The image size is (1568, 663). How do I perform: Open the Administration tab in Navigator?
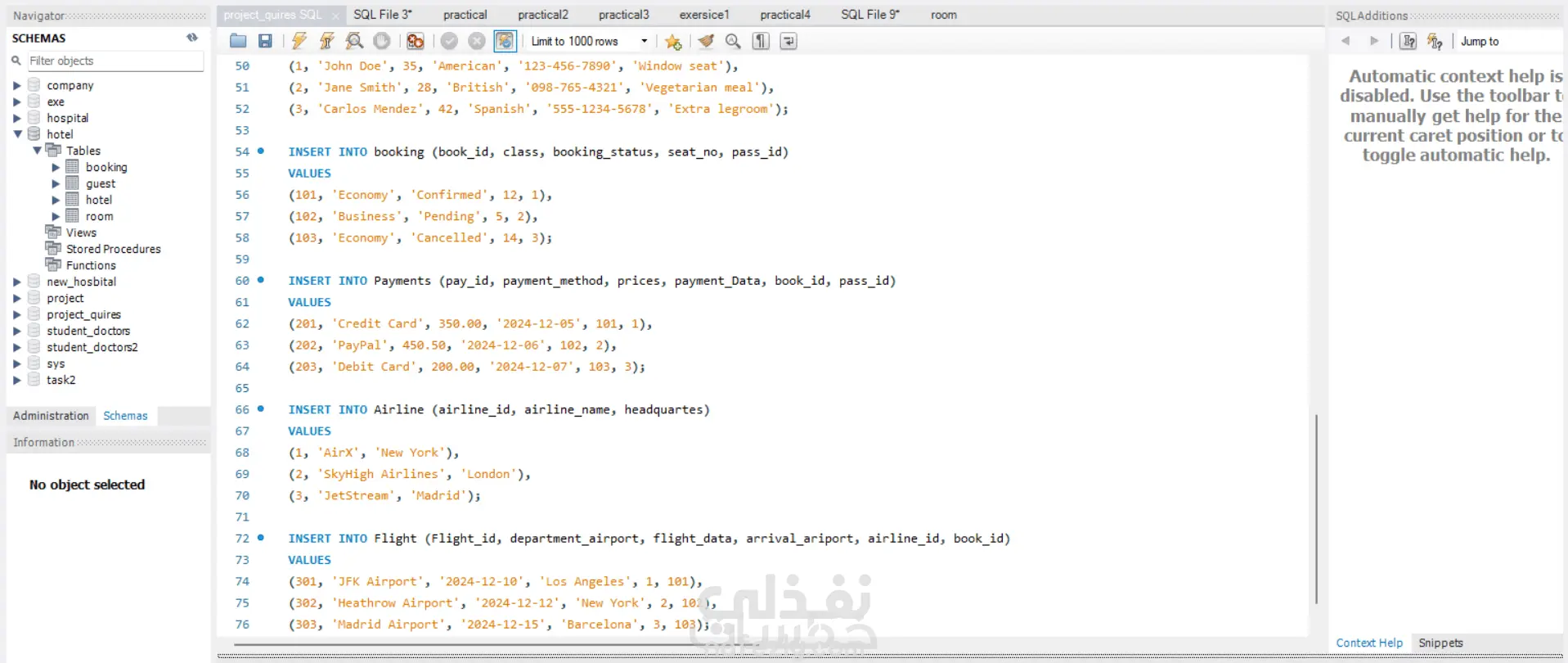pyautogui.click(x=51, y=416)
